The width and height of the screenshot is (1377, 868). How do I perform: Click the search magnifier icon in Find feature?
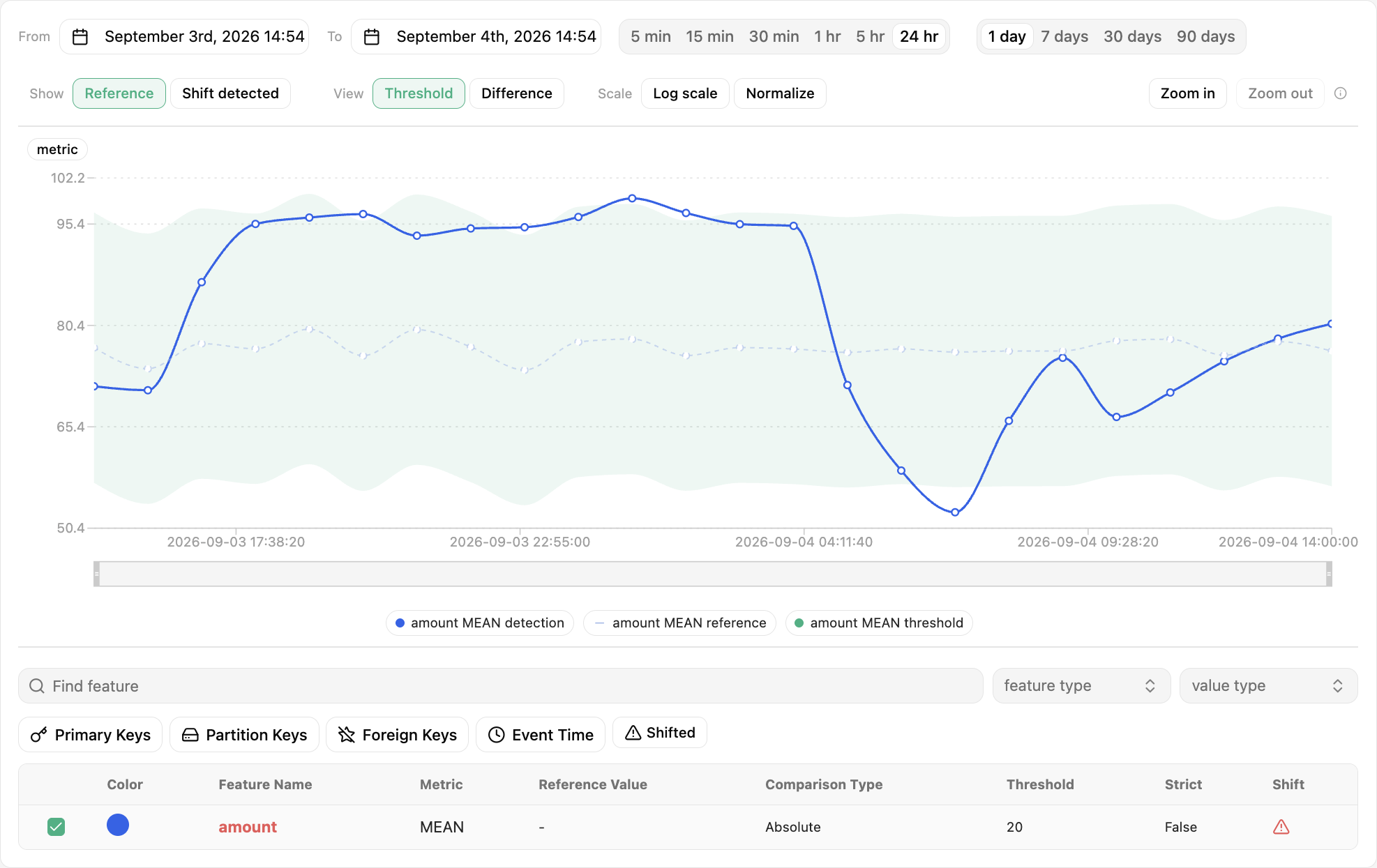pyautogui.click(x=37, y=686)
